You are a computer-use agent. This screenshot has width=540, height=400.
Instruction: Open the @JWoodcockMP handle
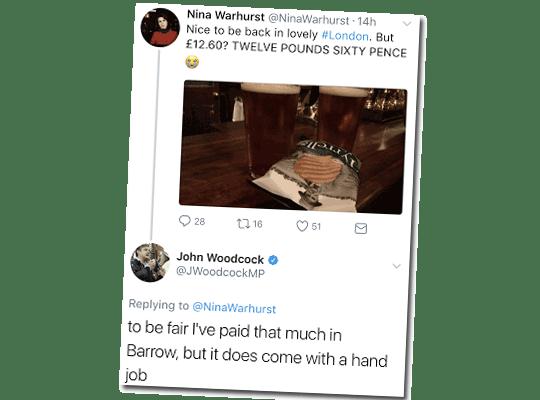[x=220, y=272]
